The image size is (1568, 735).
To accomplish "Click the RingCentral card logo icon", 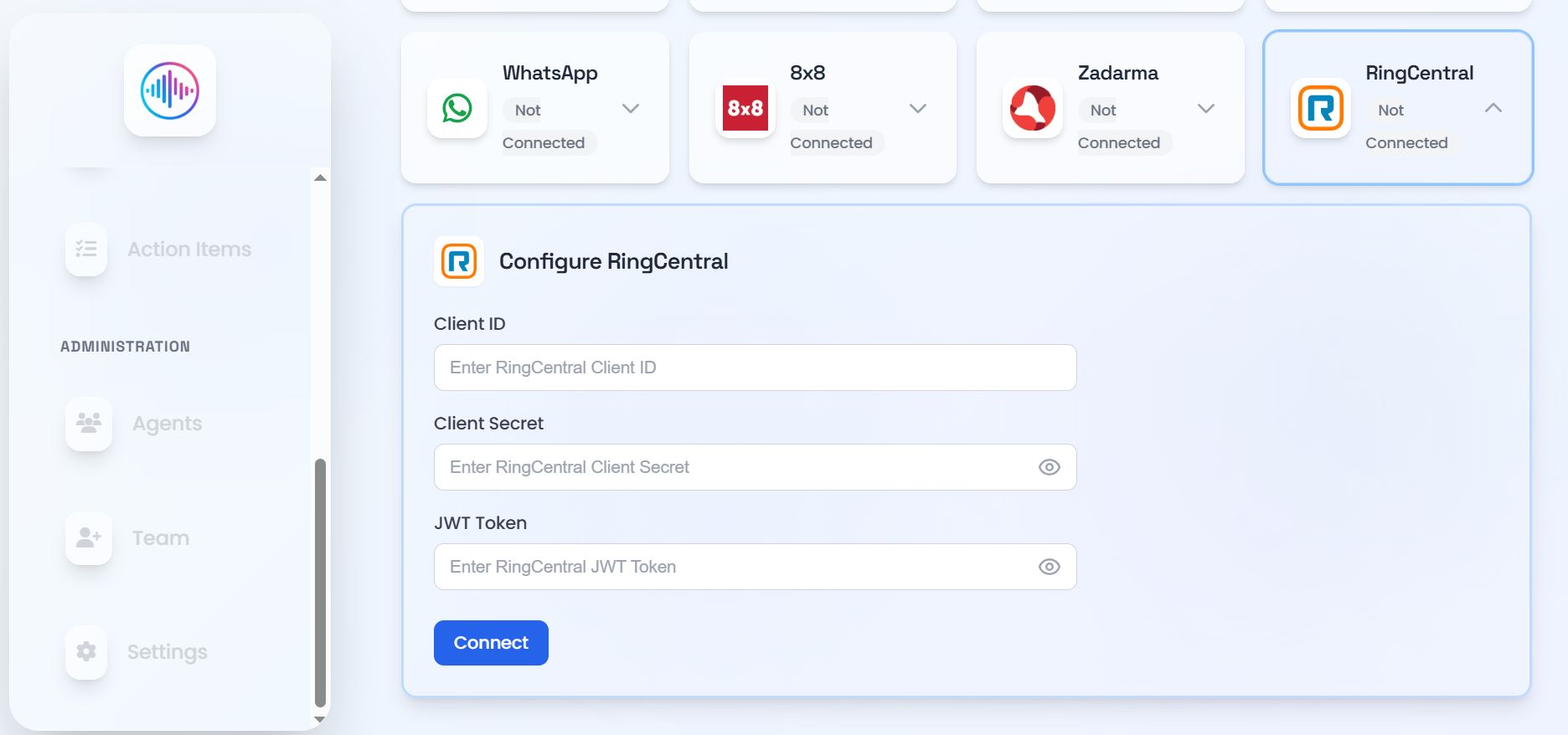I will [x=1321, y=108].
